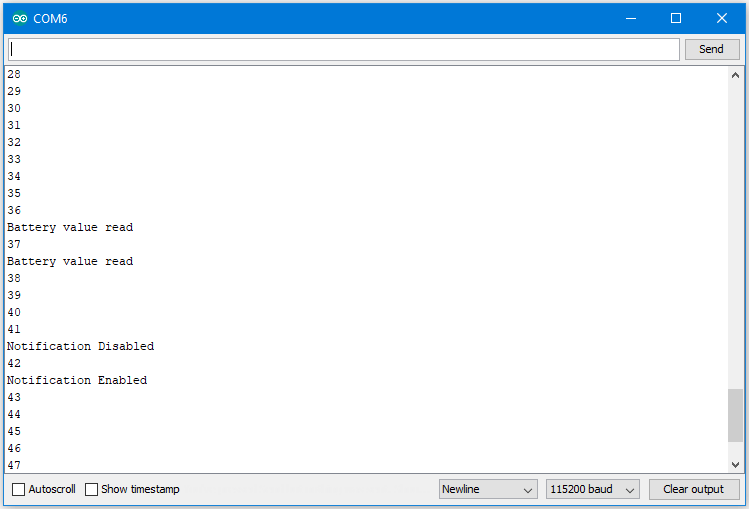Click the 'Notification Enabled' output line
Viewport: 749px width, 509px height.
click(77, 380)
